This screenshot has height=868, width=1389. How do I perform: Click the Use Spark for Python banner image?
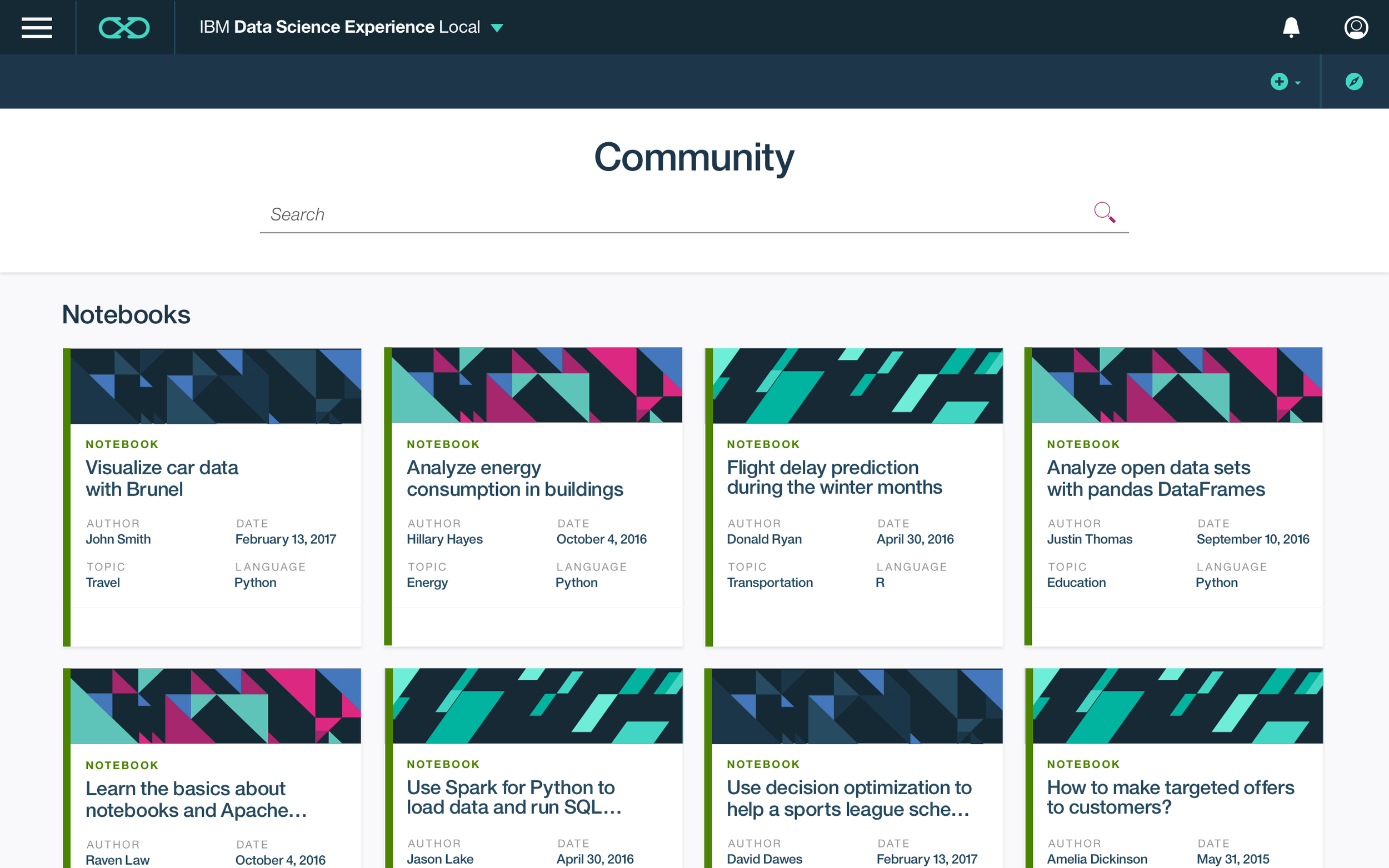tap(537, 705)
